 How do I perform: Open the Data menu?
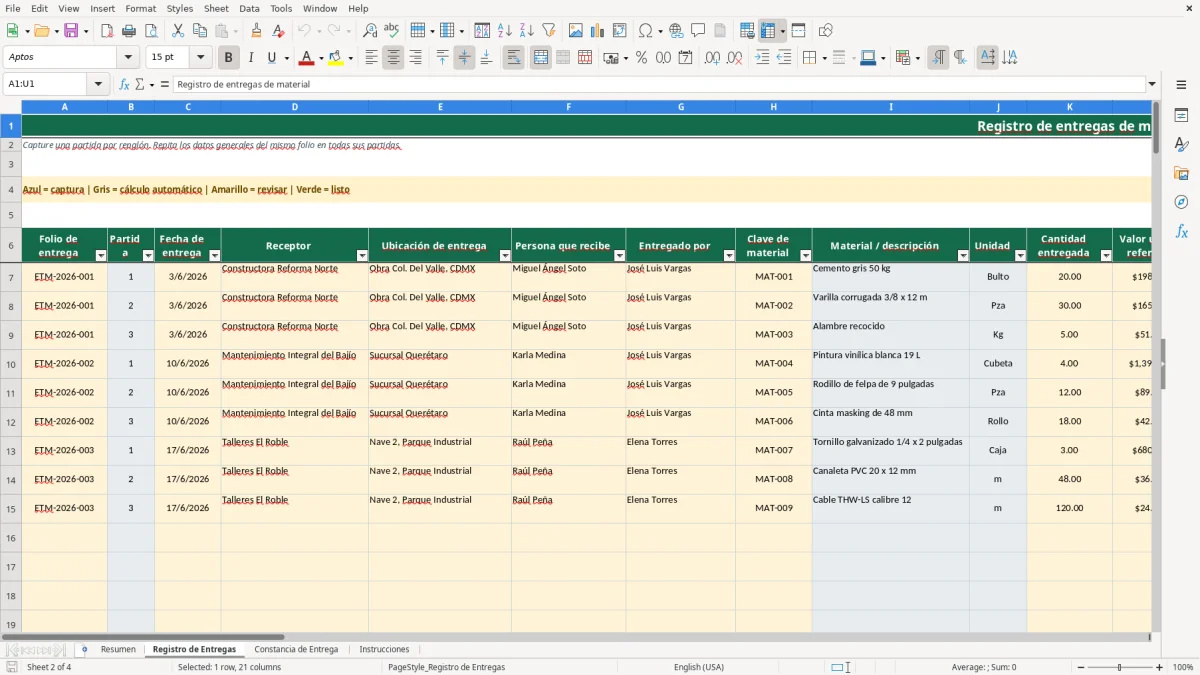249,8
